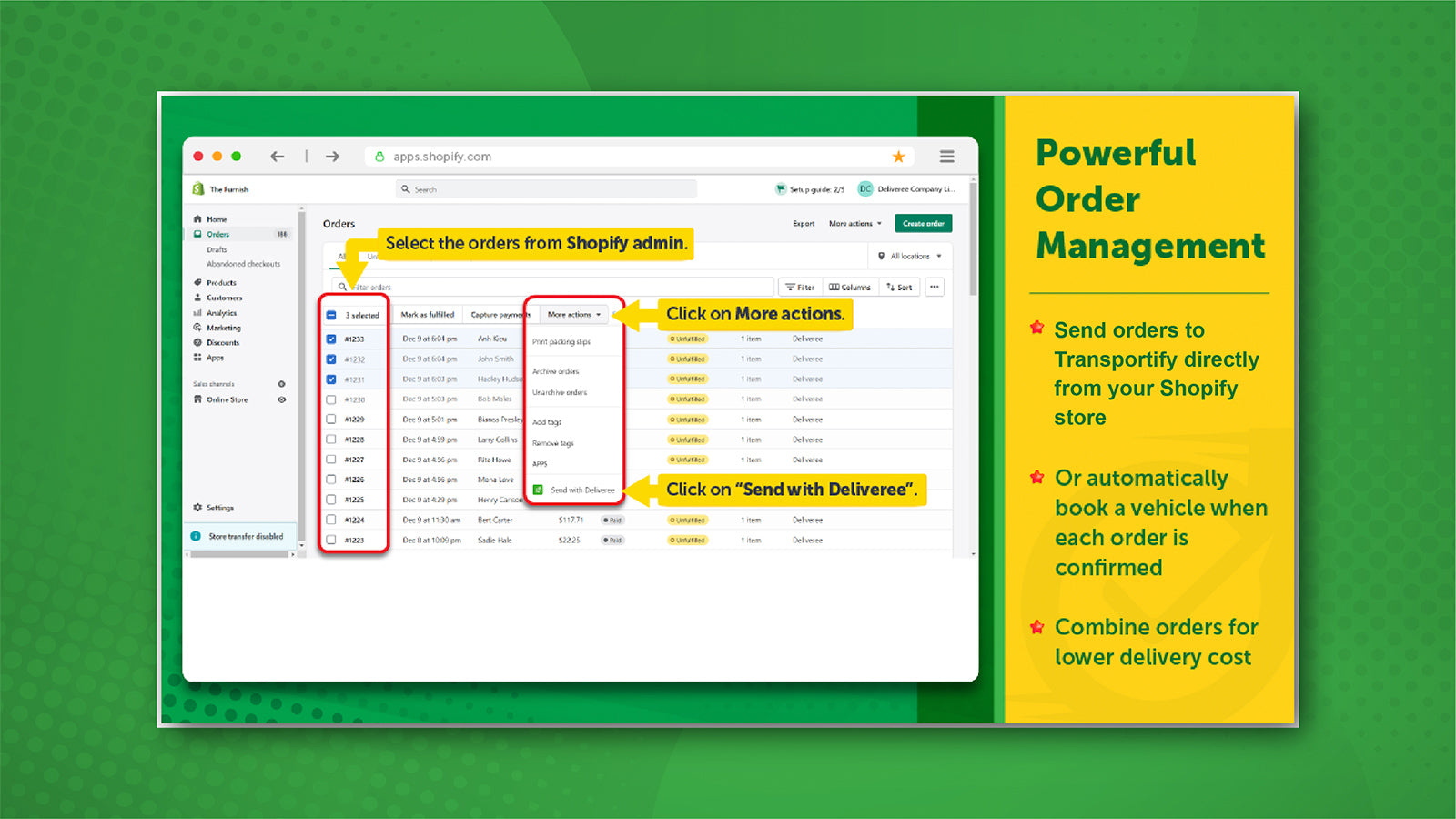Select Archive orders
This screenshot has height=819, width=1456.
click(x=556, y=371)
